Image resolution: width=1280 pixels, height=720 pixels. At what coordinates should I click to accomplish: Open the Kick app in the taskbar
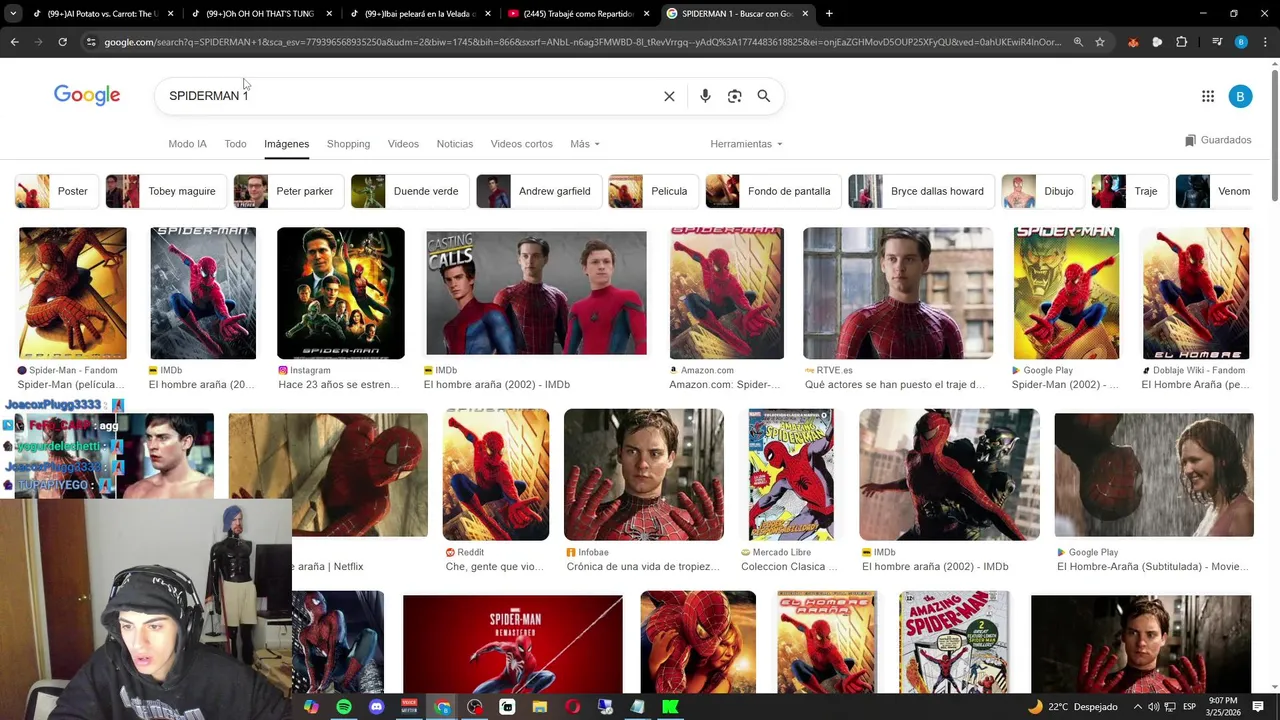pyautogui.click(x=670, y=707)
